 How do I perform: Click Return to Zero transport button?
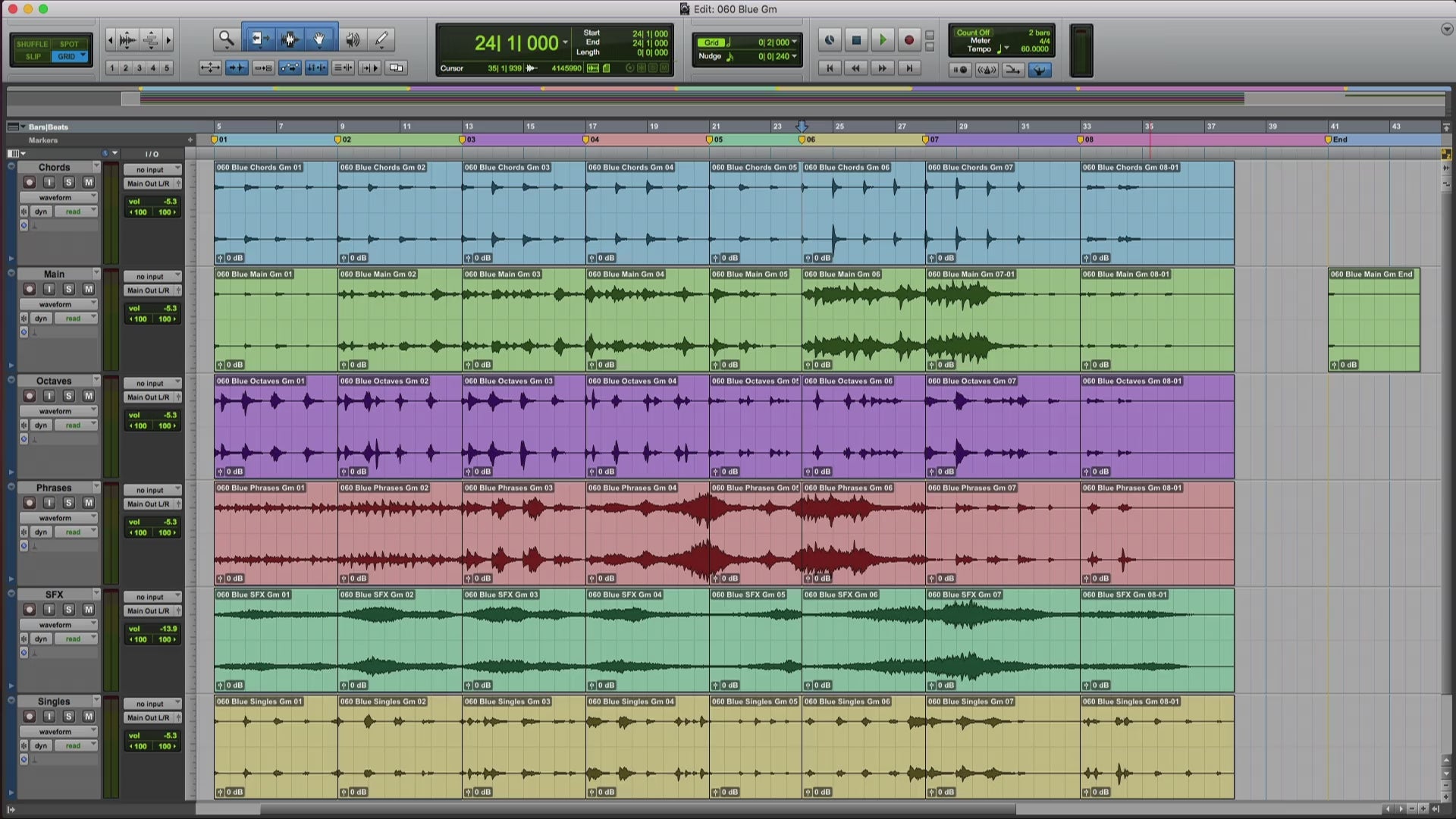click(830, 68)
